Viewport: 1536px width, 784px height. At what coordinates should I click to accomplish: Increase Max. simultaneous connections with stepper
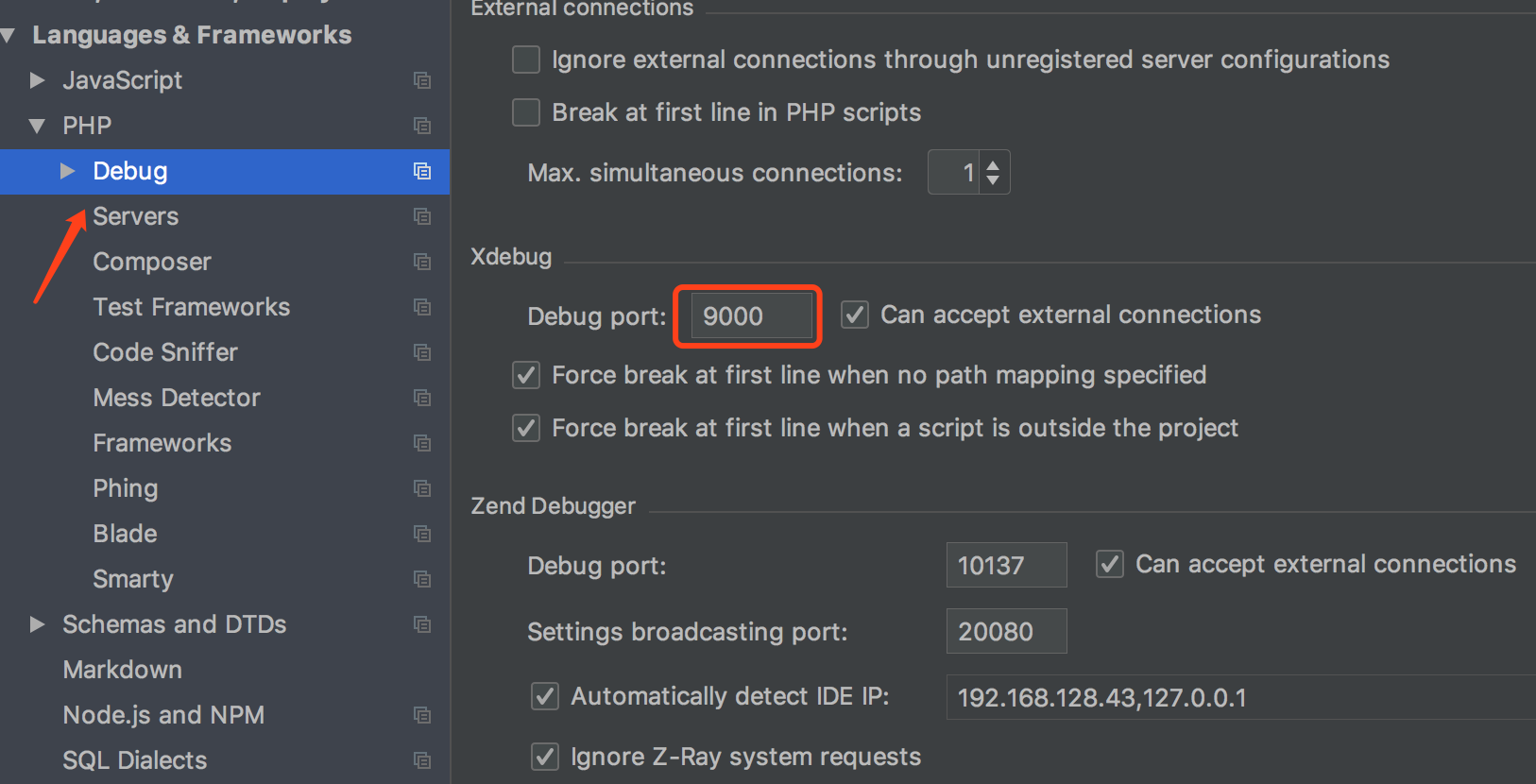tap(993, 165)
